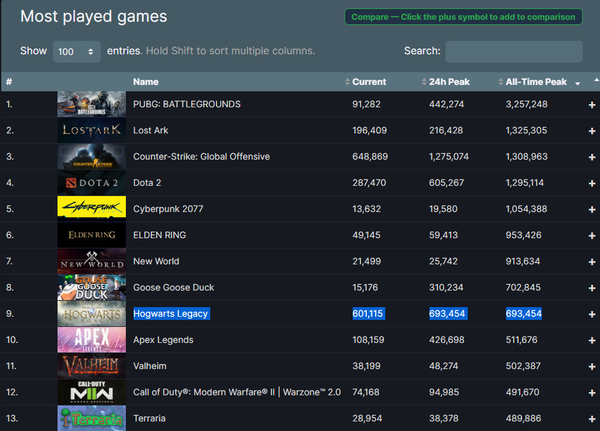Click the Goose Goose Duck name link

pos(173,287)
